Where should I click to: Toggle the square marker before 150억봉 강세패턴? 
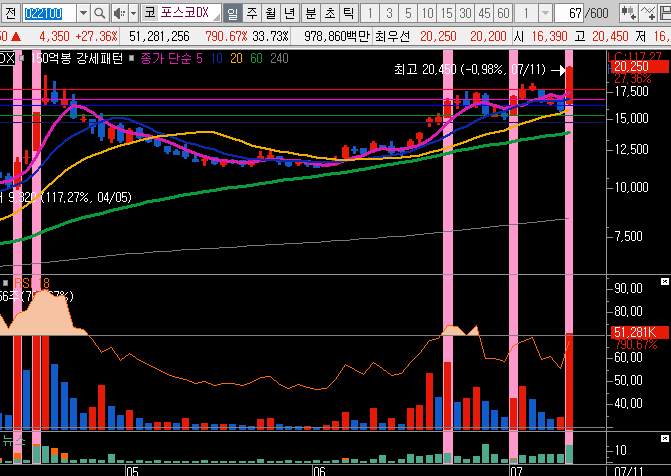(x=22, y=58)
